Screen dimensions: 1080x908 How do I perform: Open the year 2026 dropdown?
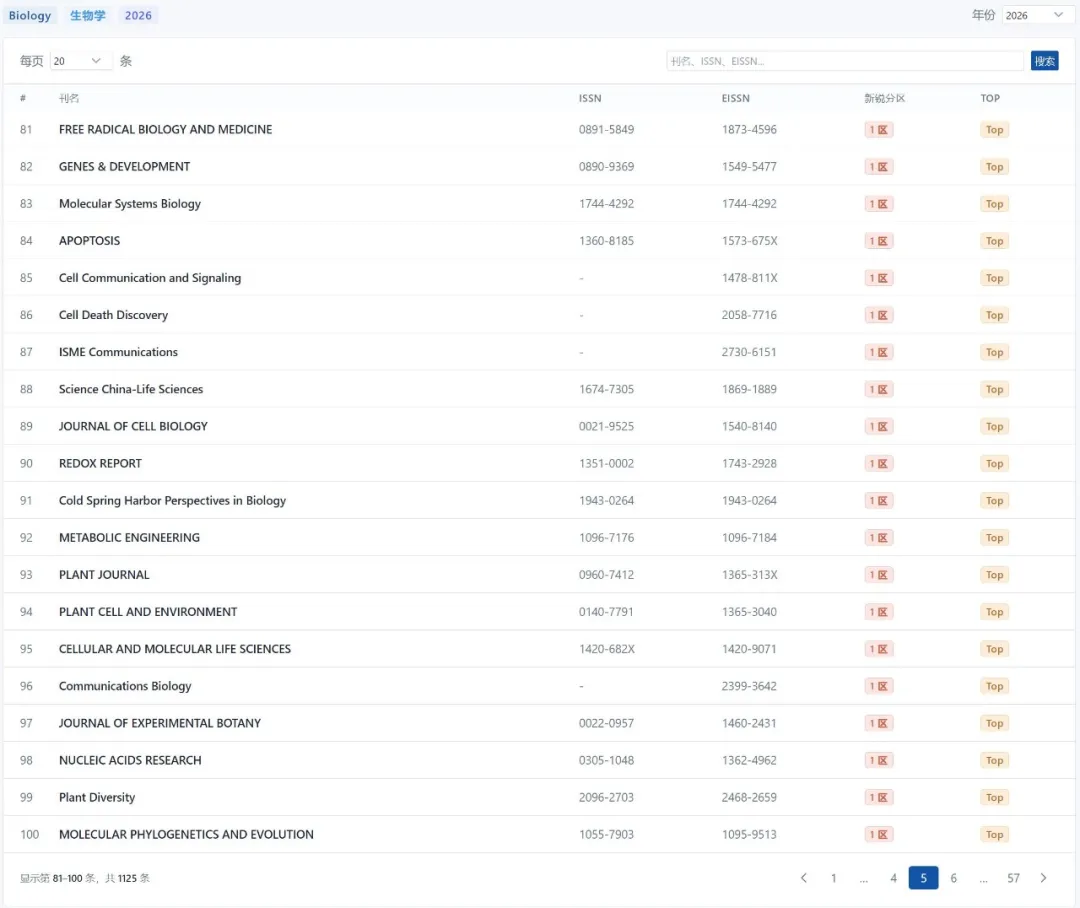point(1035,15)
